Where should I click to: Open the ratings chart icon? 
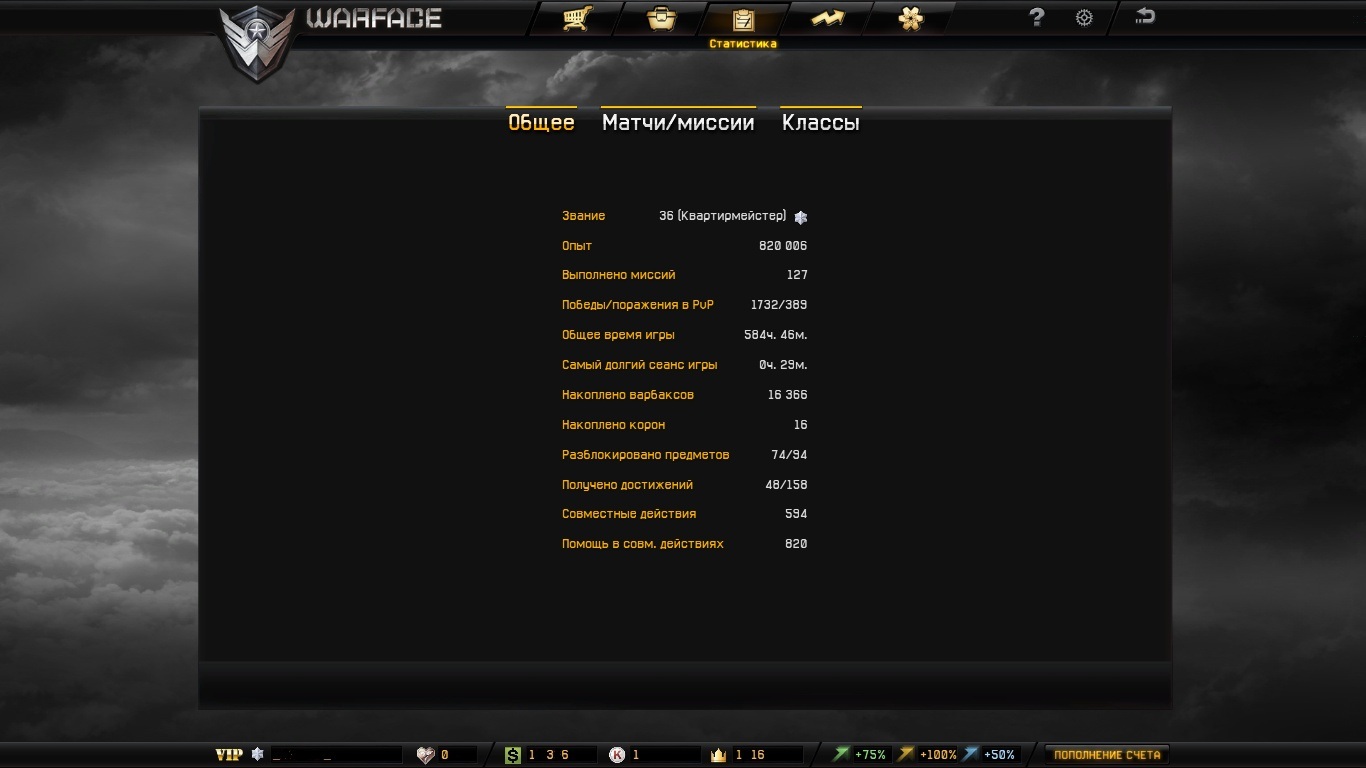pos(826,18)
